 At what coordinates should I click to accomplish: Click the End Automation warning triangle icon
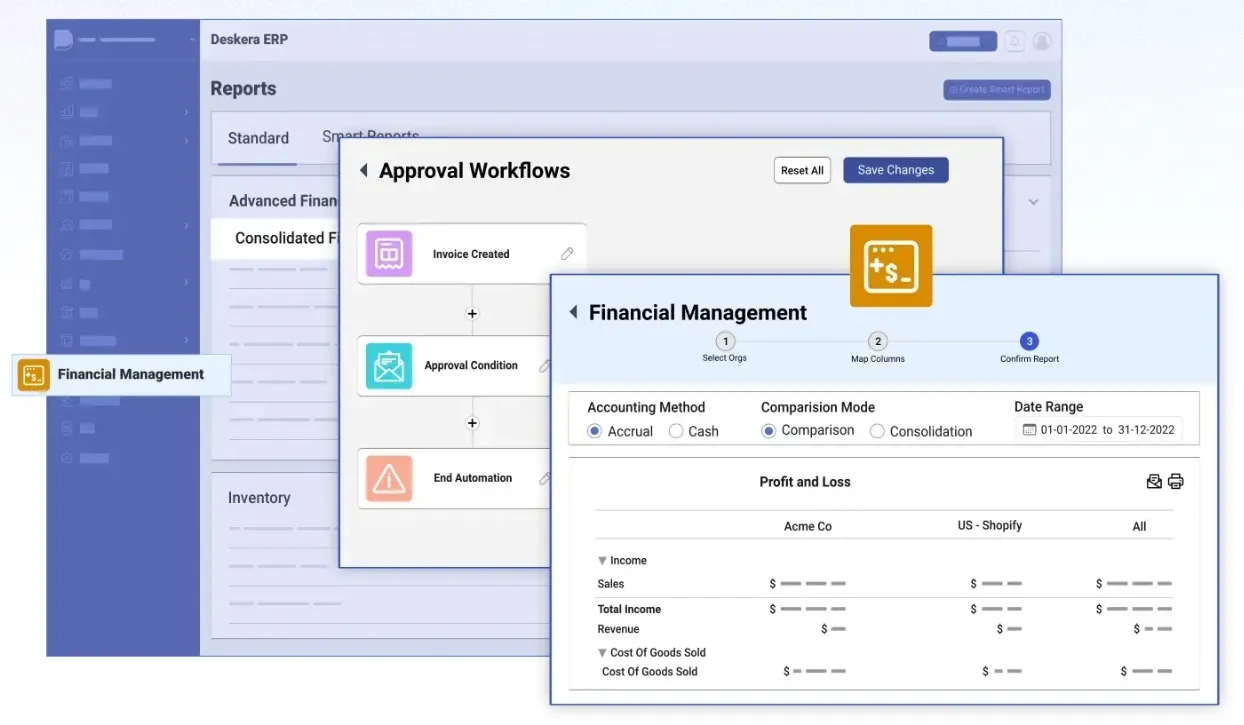pyautogui.click(x=389, y=478)
